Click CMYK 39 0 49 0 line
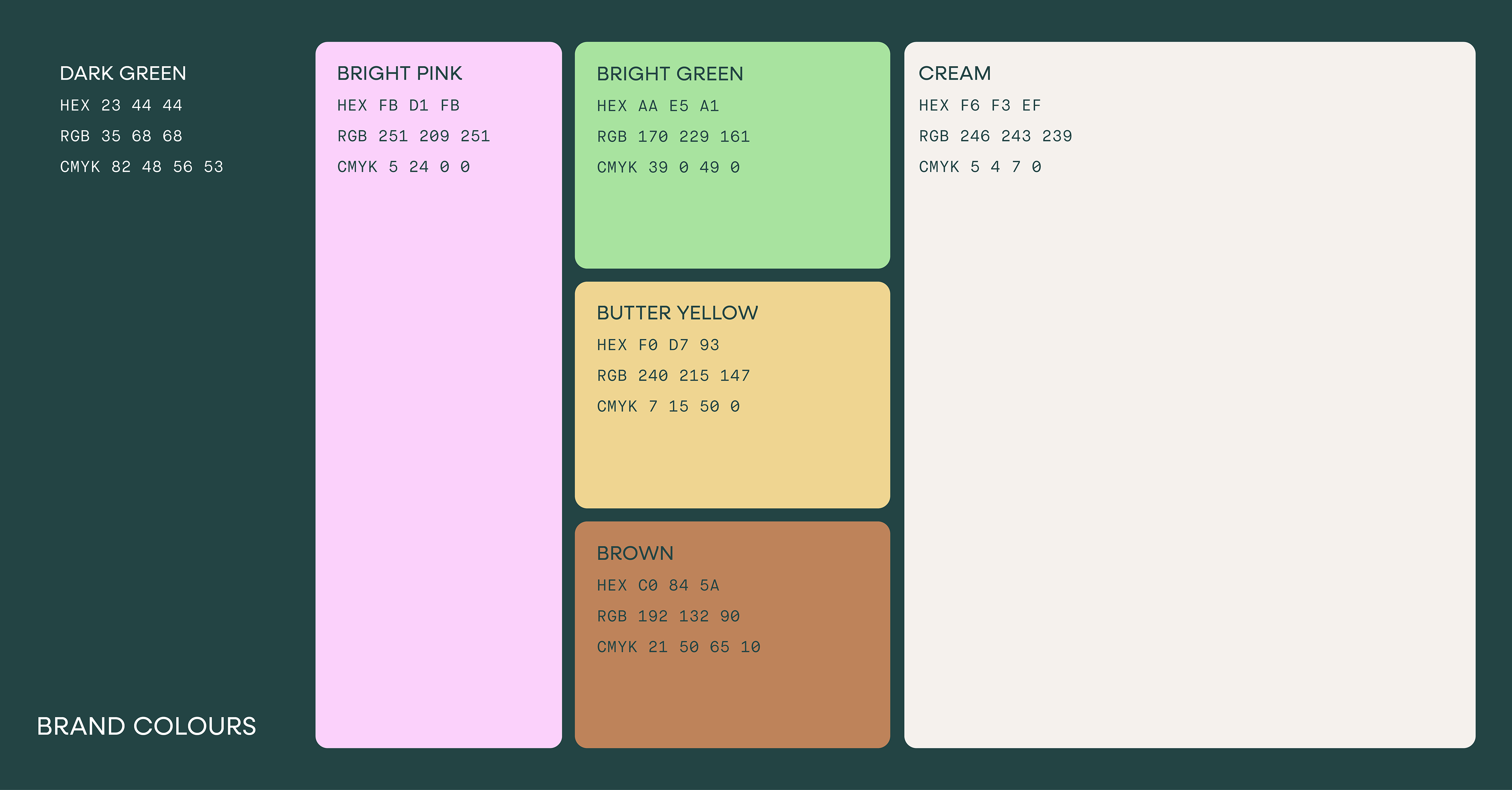1512x790 pixels. coord(668,167)
